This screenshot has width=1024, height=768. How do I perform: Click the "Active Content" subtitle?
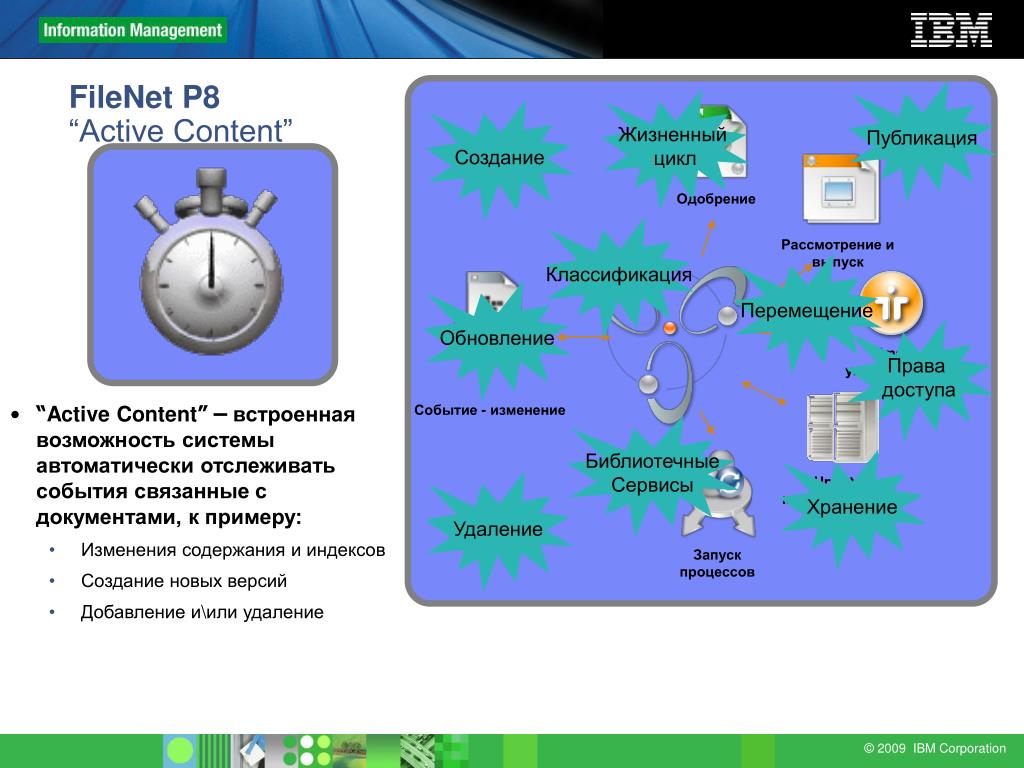[181, 131]
